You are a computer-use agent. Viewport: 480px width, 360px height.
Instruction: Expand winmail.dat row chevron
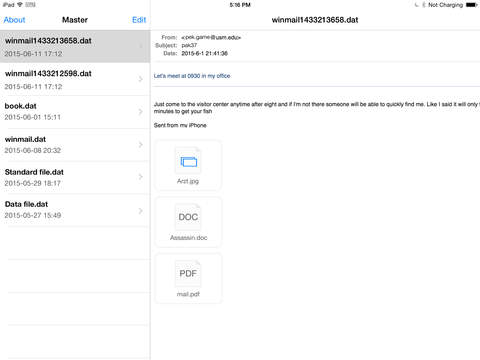(x=140, y=145)
